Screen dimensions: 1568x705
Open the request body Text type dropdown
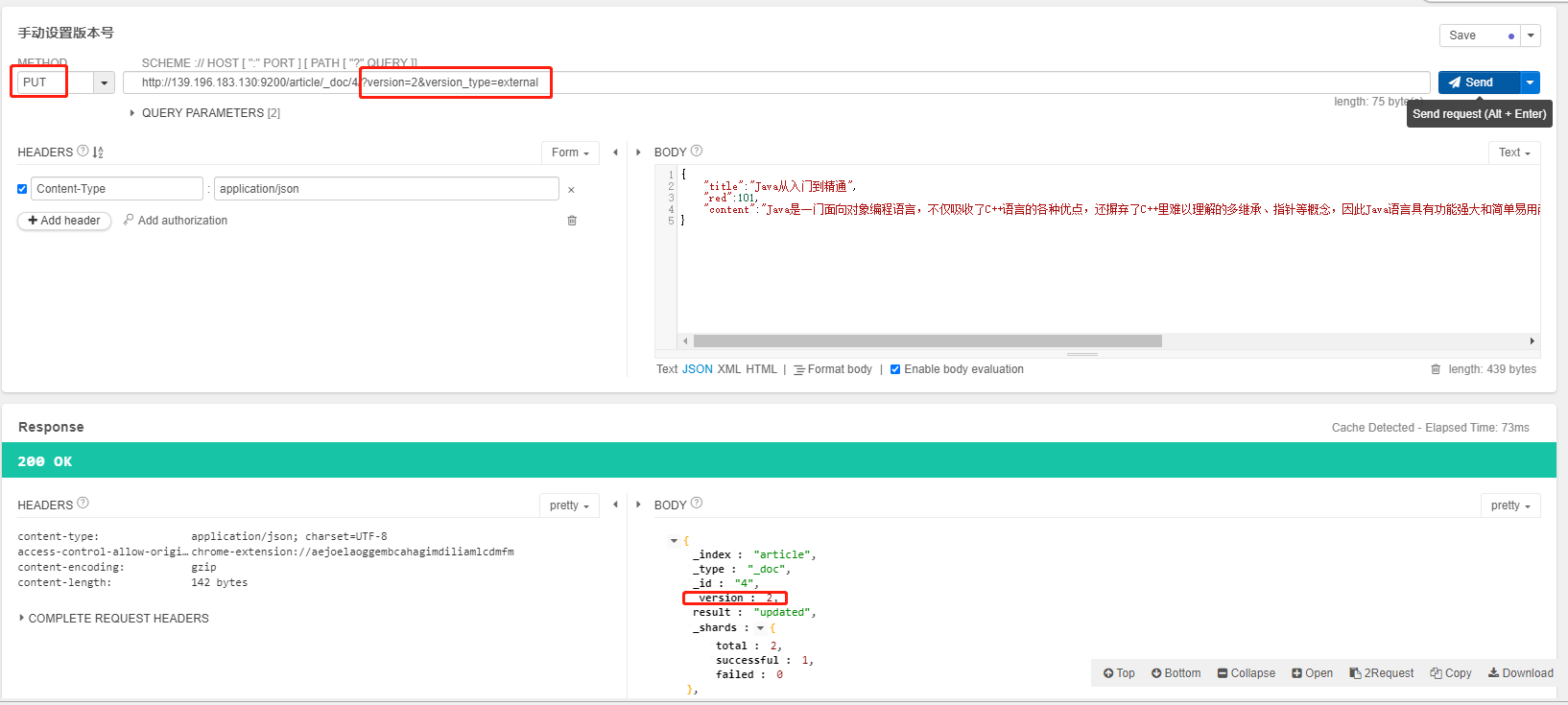(1514, 153)
